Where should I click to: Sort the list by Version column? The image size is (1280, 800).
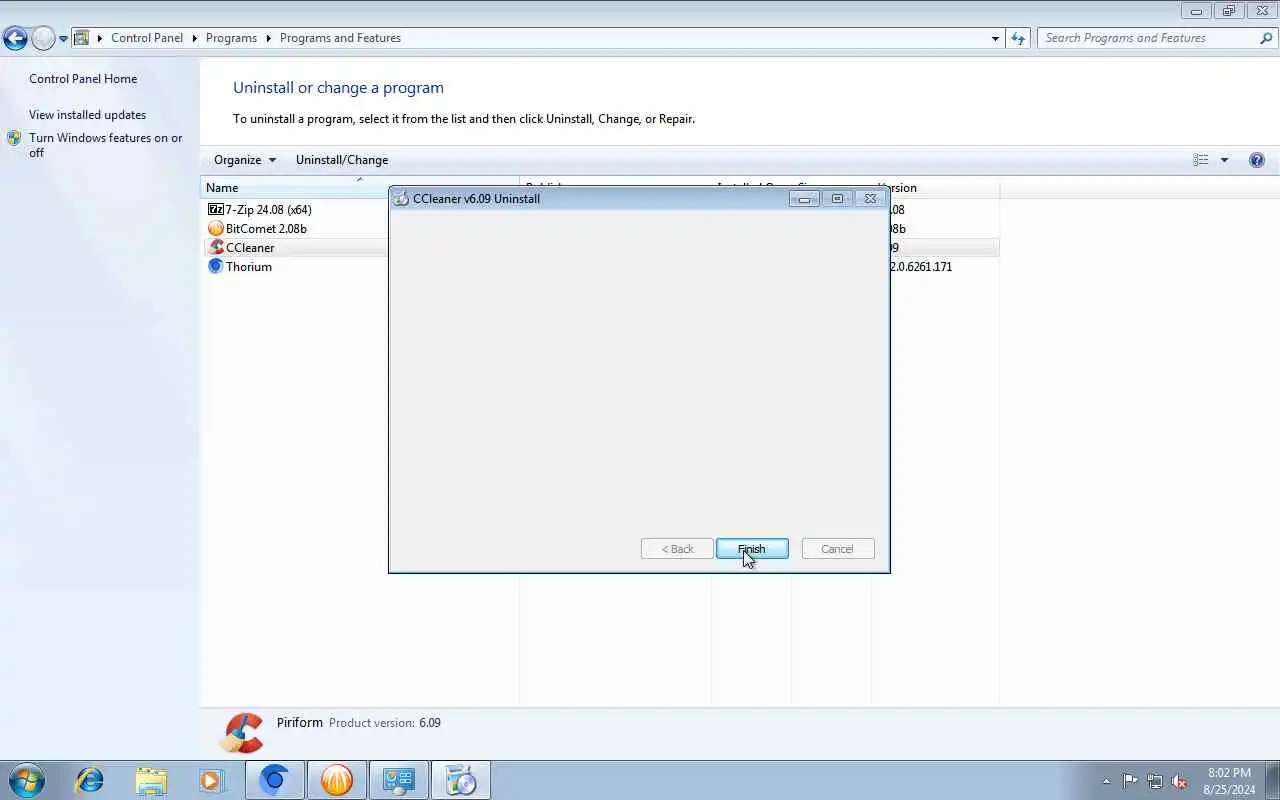click(x=935, y=188)
